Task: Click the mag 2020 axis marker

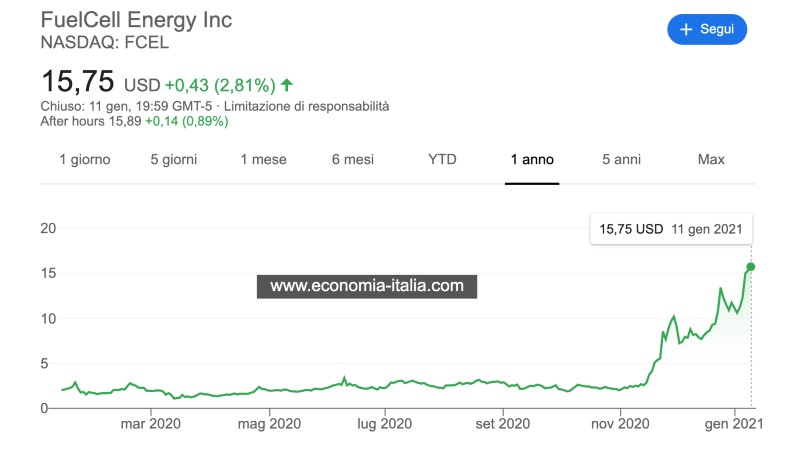Action: 269,423
